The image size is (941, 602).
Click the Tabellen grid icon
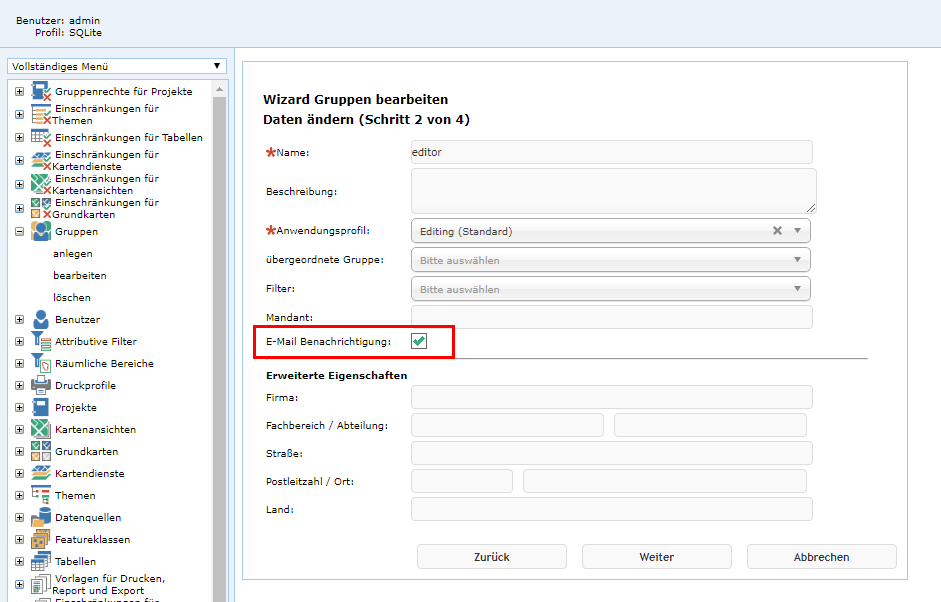coord(41,562)
